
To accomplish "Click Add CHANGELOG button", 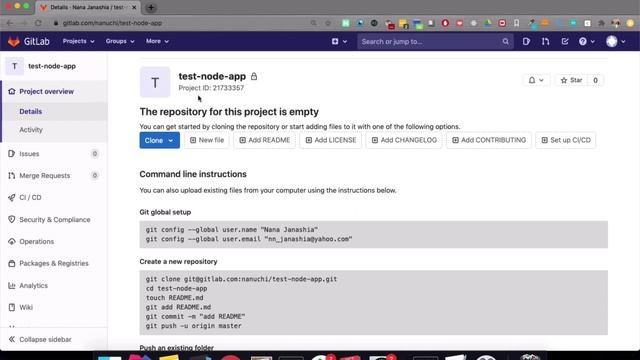I will coord(404,140).
